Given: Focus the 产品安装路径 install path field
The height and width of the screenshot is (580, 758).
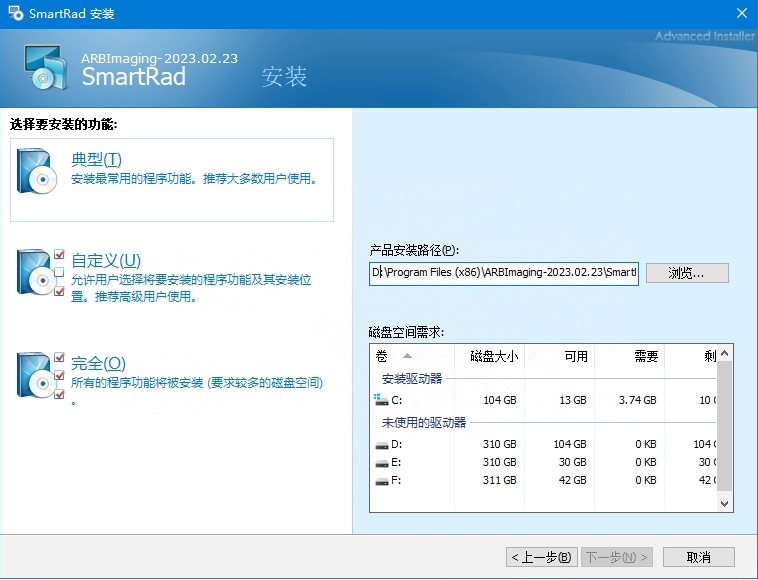Looking at the screenshot, I should click(x=504, y=274).
